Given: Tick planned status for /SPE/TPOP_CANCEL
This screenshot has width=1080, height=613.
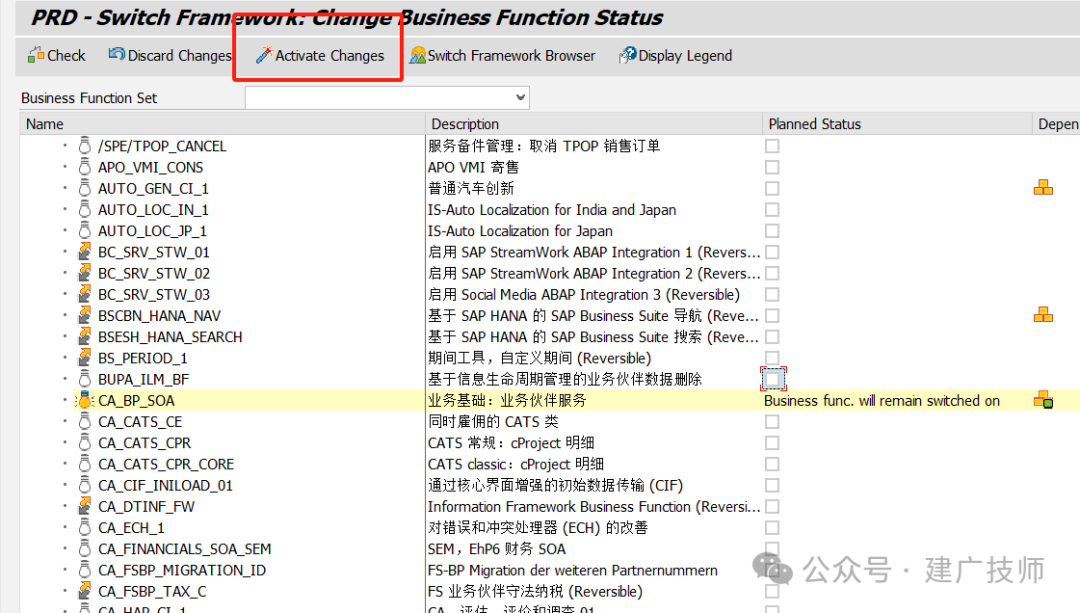Looking at the screenshot, I should (772, 146).
